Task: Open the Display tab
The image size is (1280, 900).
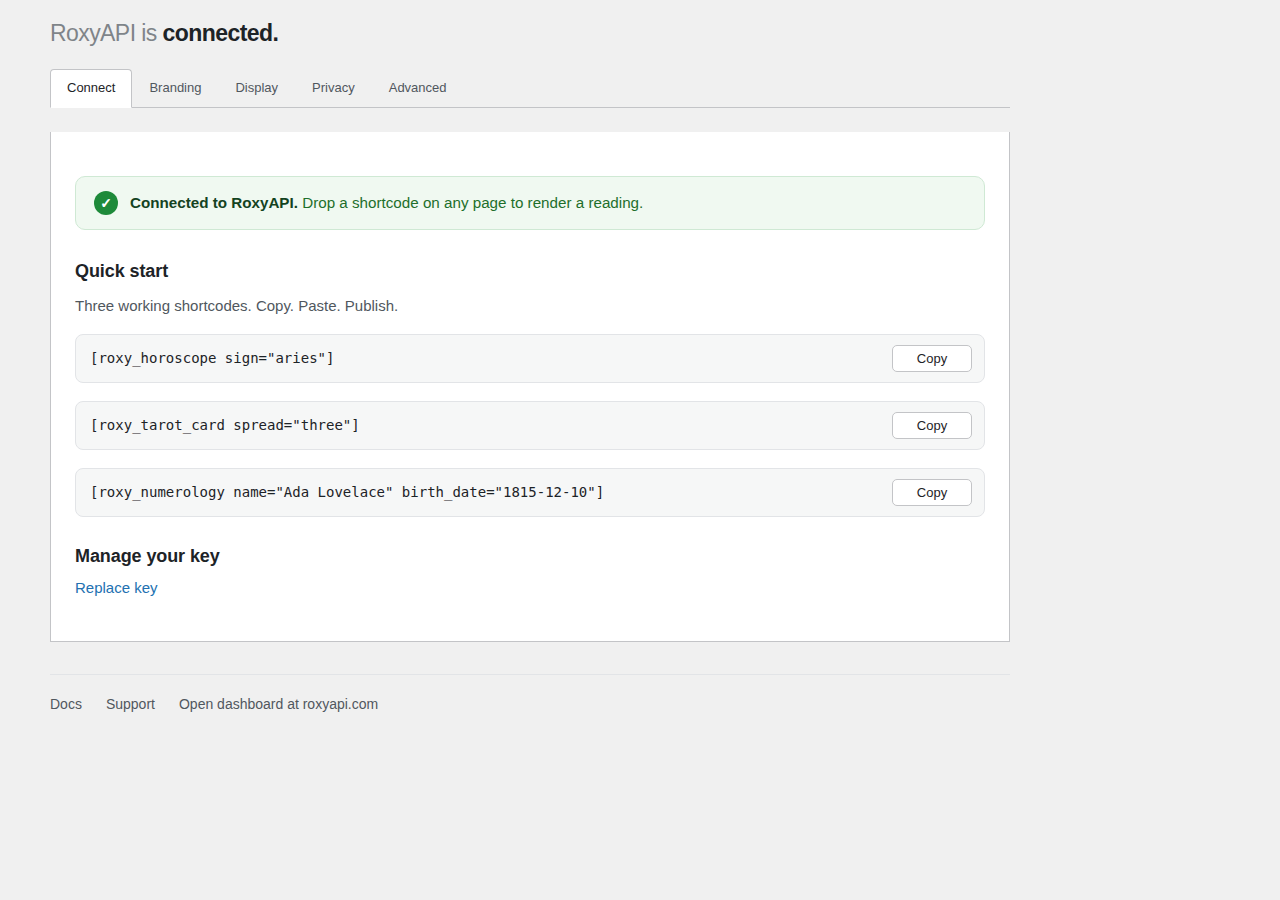Action: click(x=257, y=88)
